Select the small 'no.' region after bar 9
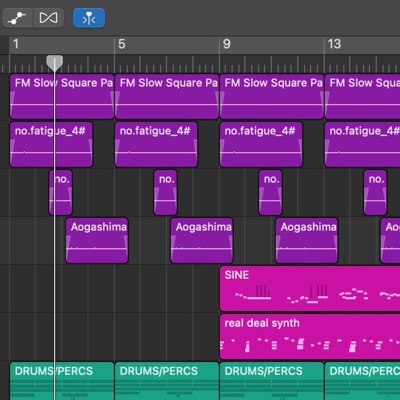Screen dimensions: 400x400 click(x=270, y=193)
